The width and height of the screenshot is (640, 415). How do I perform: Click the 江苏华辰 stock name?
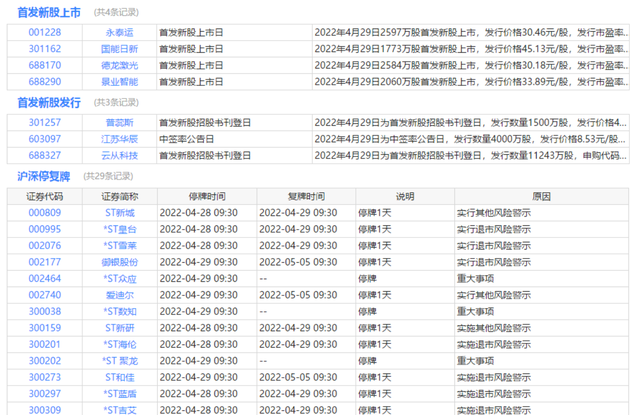(x=120, y=139)
